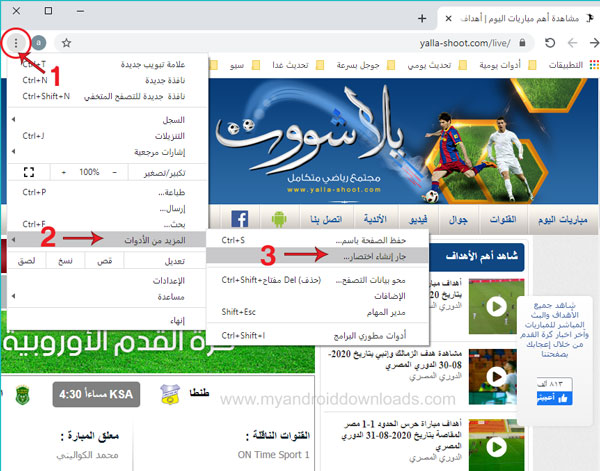The image size is (600, 471).
Task: Open الإضافات in the submenu
Action: click(317, 296)
